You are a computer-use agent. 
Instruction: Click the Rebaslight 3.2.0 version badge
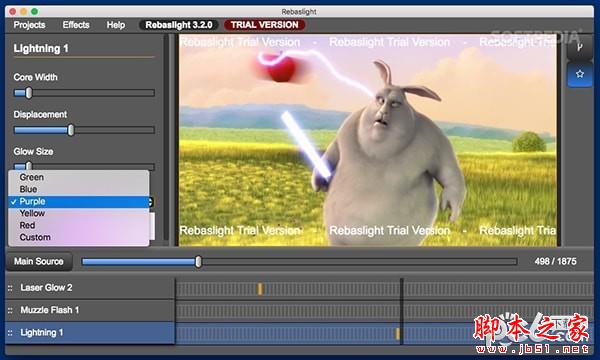179,25
